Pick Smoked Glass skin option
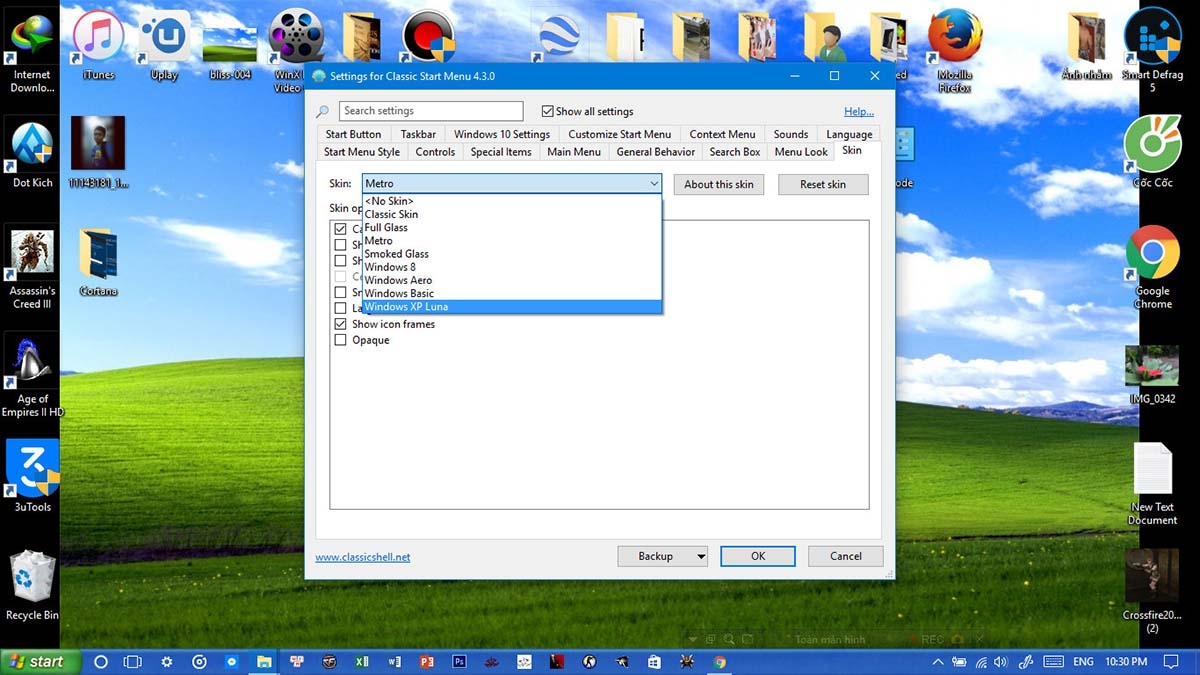The width and height of the screenshot is (1200, 675). coord(512,254)
